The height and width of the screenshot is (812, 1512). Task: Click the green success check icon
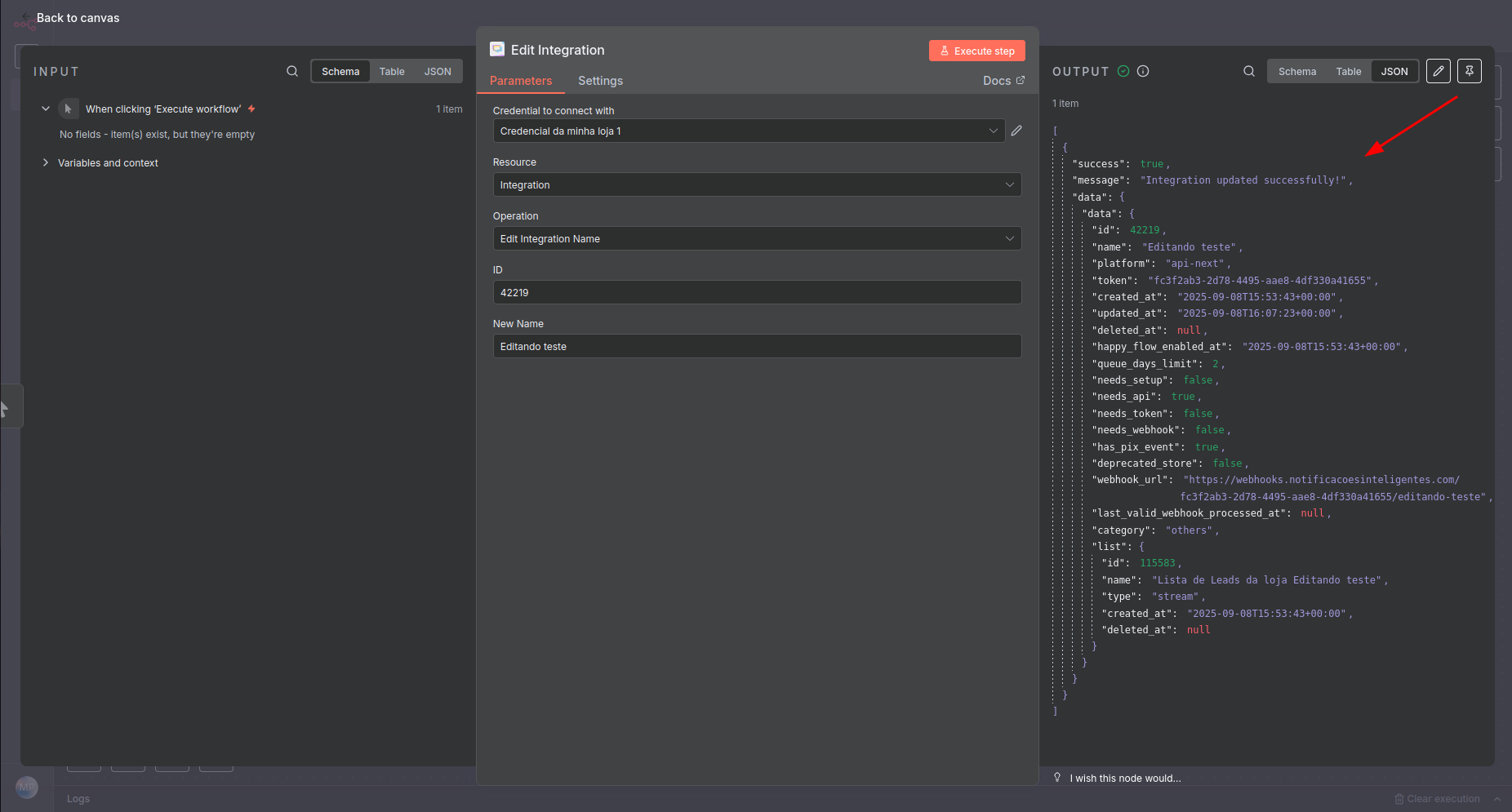(1123, 71)
